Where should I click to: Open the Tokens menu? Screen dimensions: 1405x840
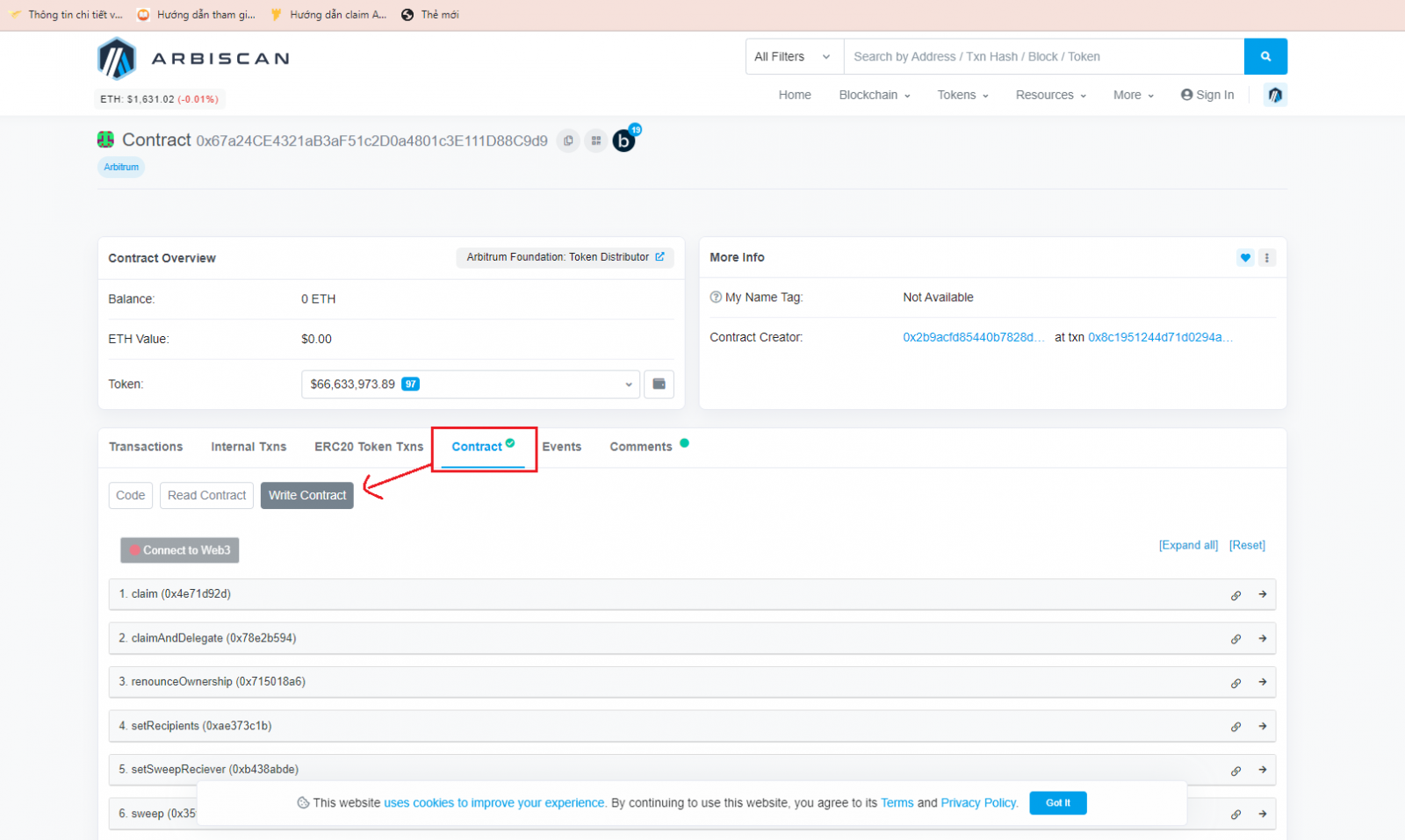coord(962,95)
